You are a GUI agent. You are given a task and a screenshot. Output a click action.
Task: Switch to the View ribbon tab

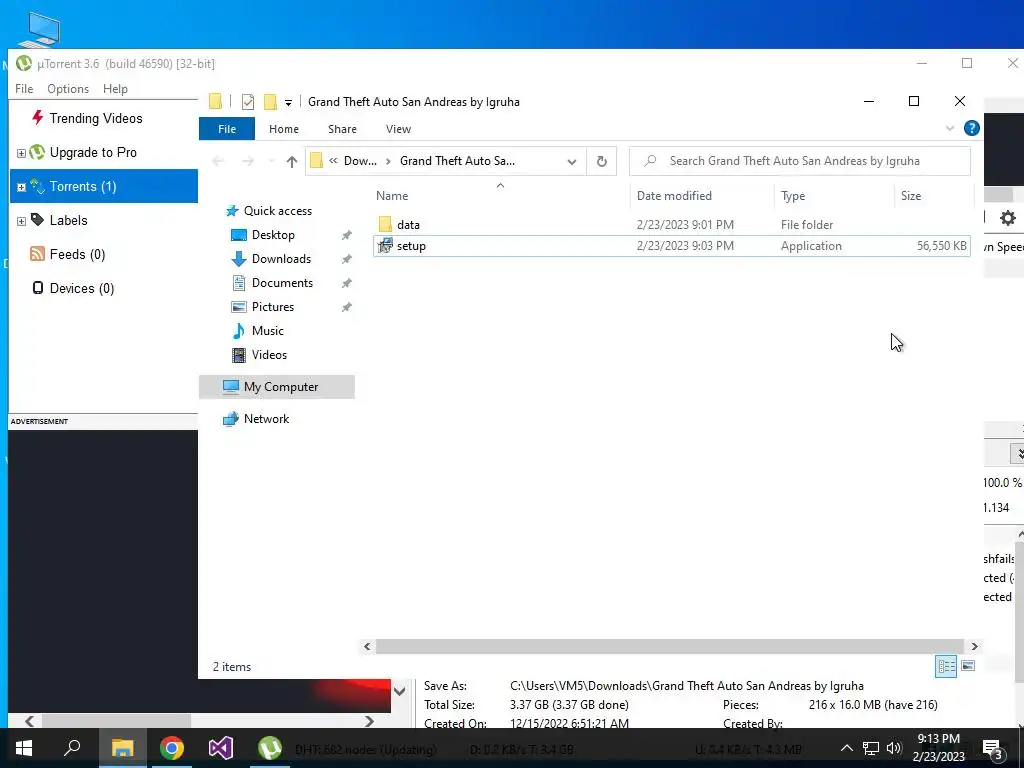tap(398, 129)
